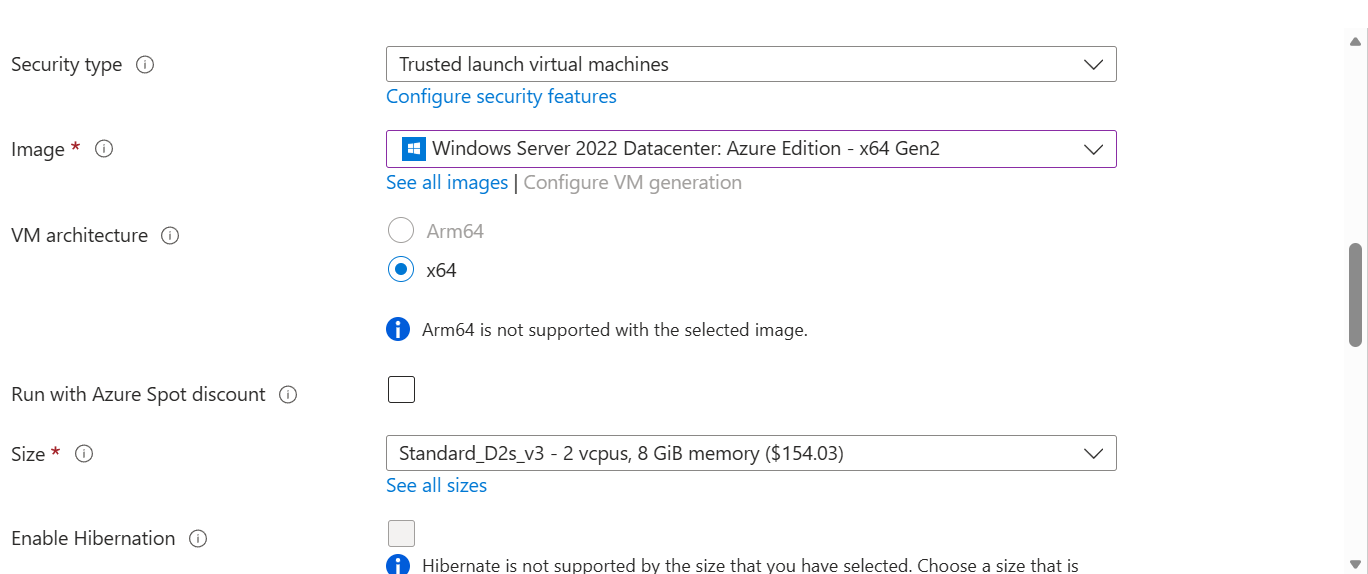Click info icon next to Size label

(85, 454)
